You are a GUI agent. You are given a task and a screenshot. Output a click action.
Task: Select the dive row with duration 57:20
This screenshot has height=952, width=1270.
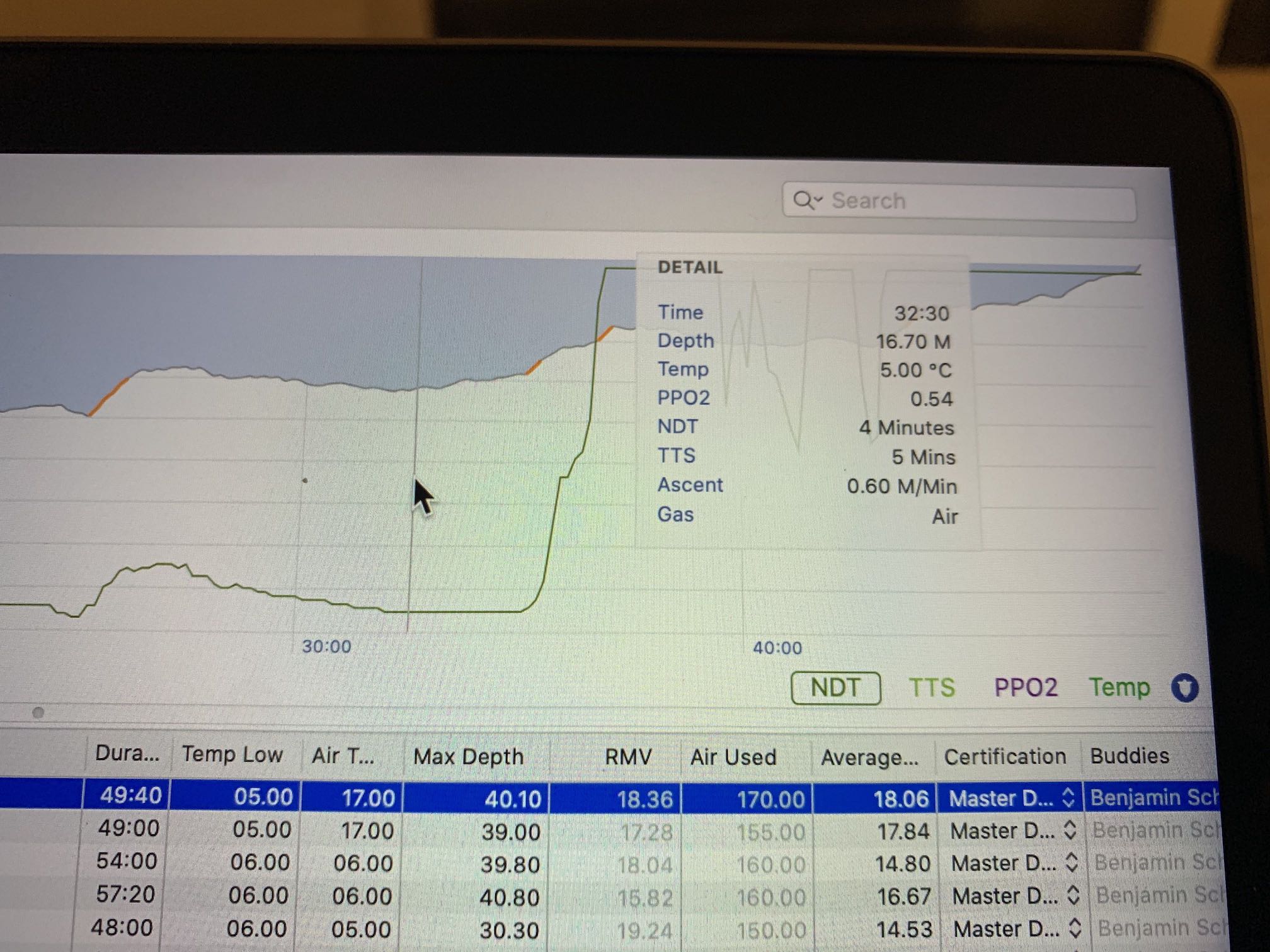pyautogui.click(x=125, y=894)
